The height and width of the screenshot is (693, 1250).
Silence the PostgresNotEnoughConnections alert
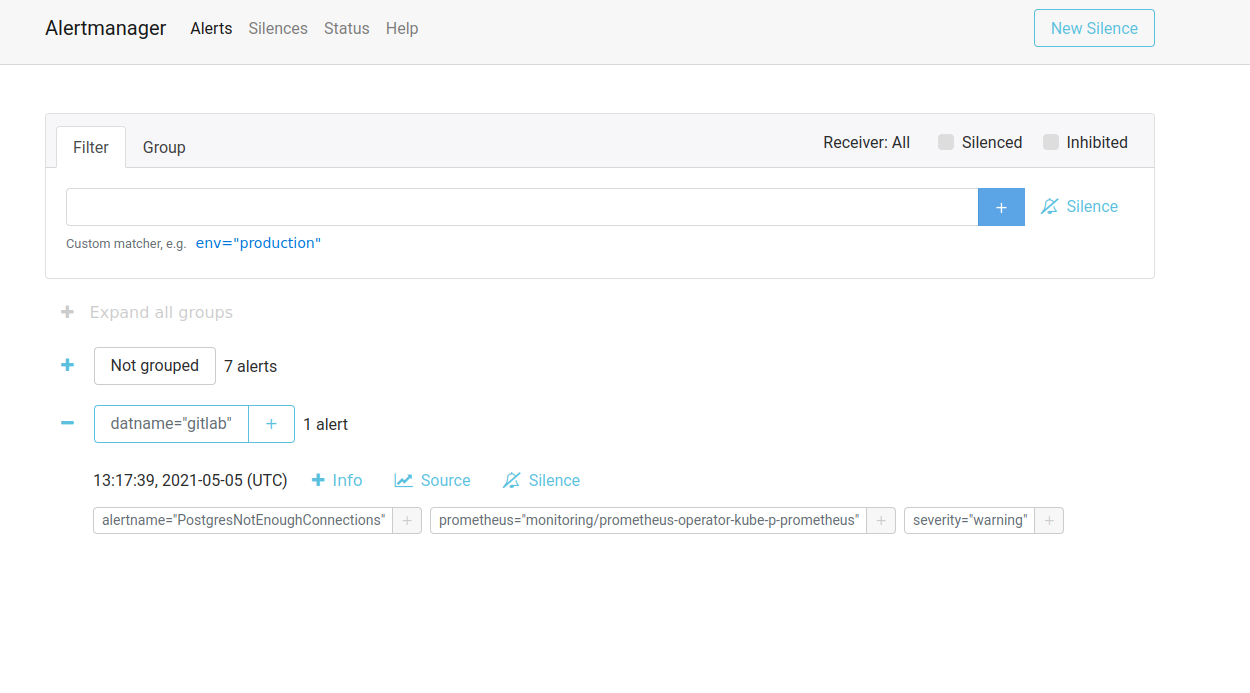coord(541,480)
